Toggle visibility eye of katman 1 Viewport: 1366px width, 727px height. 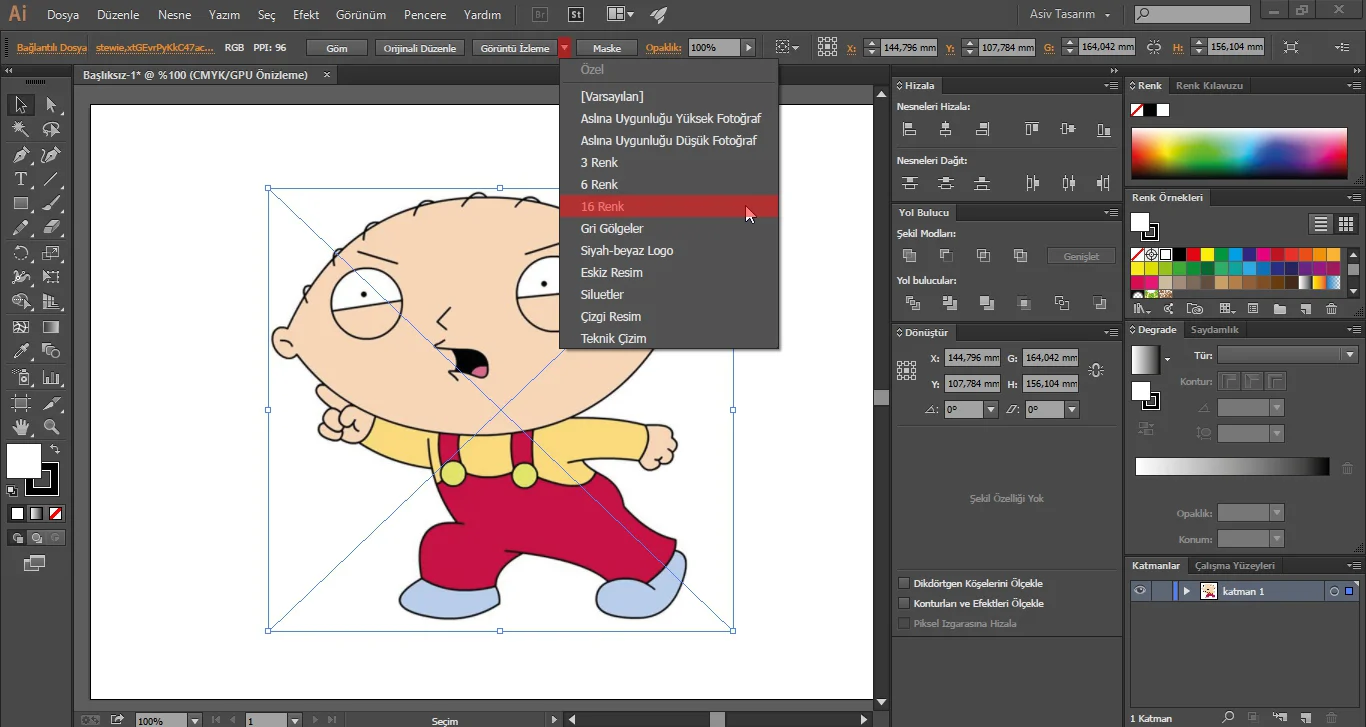[1139, 591]
